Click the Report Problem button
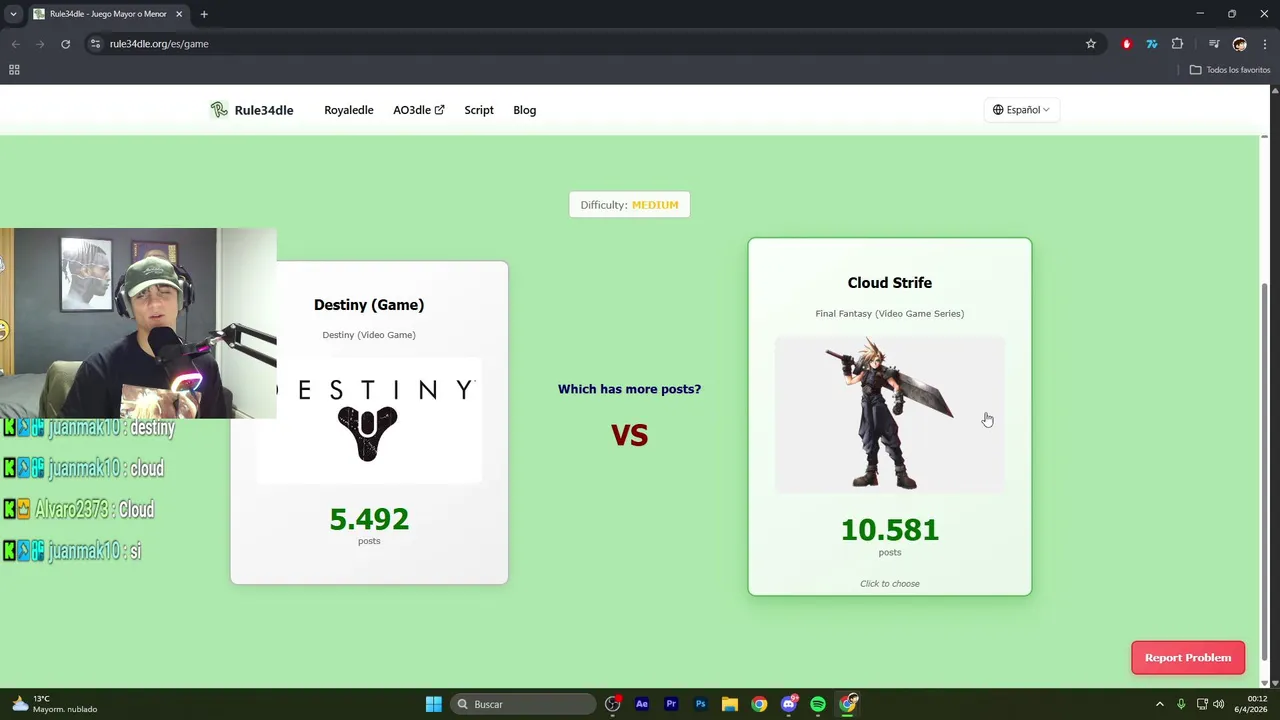This screenshot has width=1280, height=720. pyautogui.click(x=1188, y=658)
